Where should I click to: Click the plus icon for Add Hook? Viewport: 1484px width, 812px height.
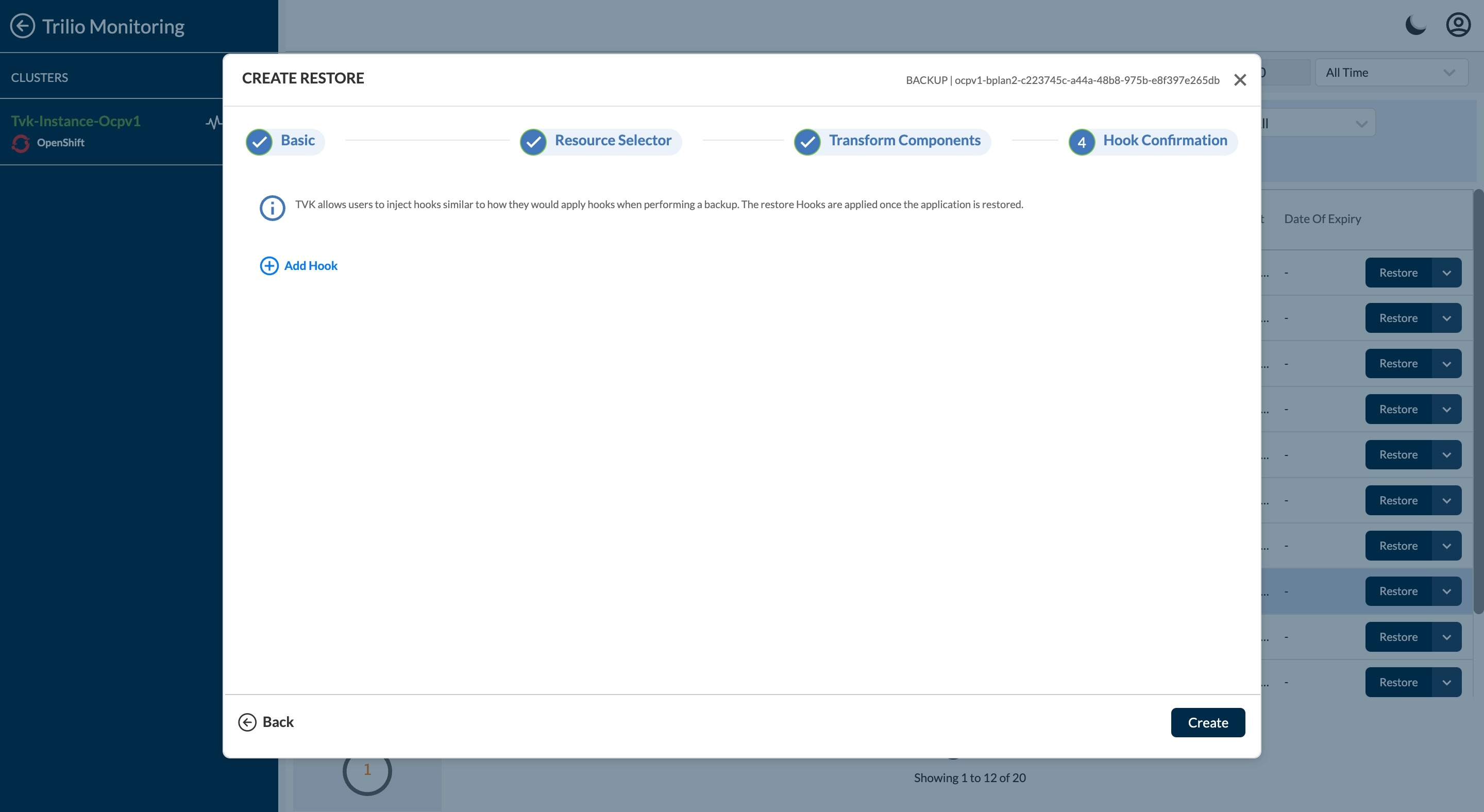click(x=269, y=265)
